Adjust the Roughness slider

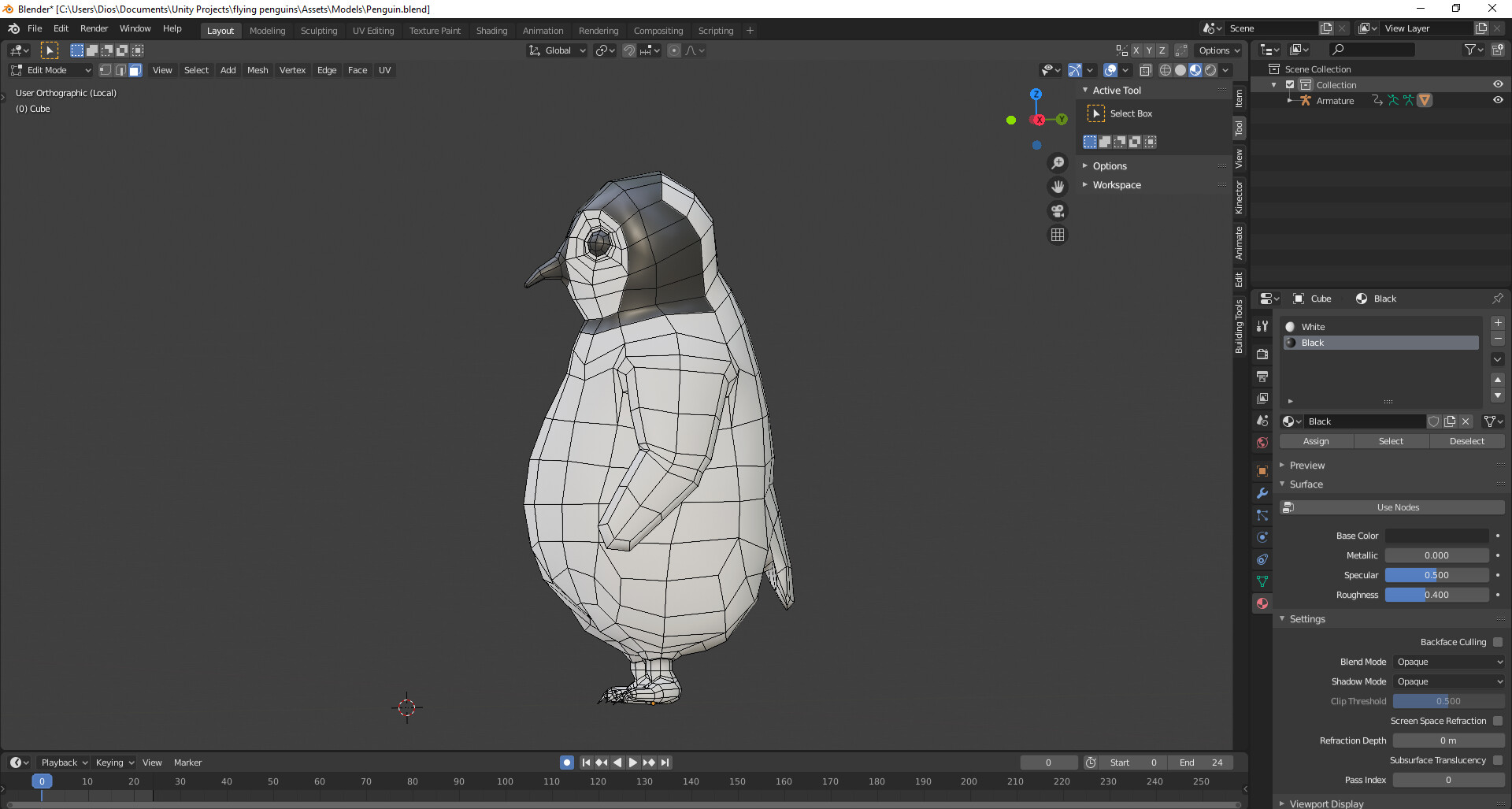(x=1437, y=595)
